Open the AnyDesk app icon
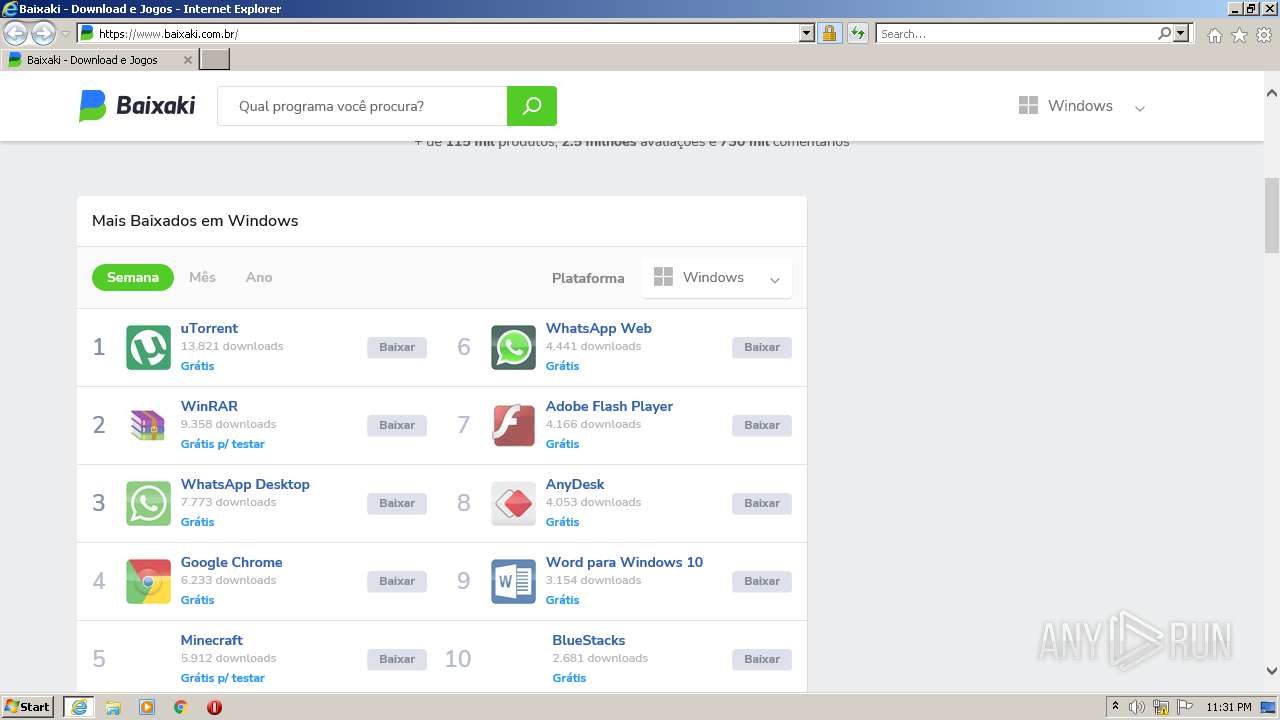The width and height of the screenshot is (1280, 720). click(x=513, y=503)
